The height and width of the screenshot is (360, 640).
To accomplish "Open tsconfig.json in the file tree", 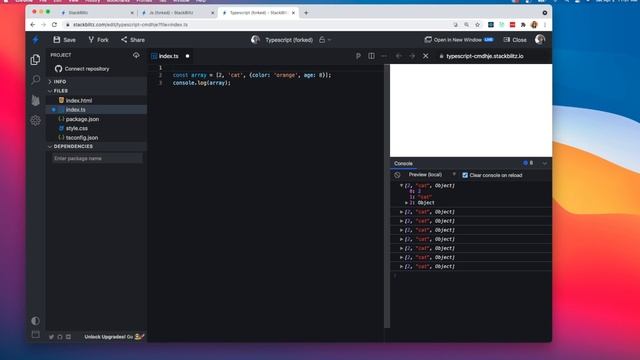I will point(82,138).
